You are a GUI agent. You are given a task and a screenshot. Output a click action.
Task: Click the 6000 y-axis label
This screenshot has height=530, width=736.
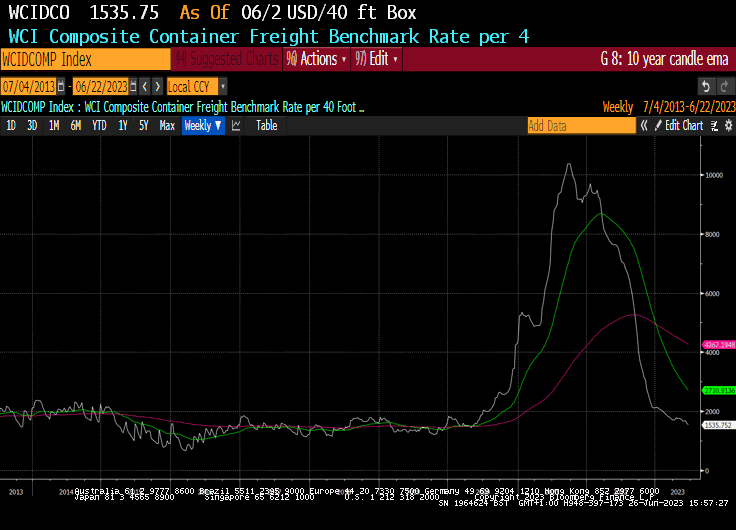point(713,293)
